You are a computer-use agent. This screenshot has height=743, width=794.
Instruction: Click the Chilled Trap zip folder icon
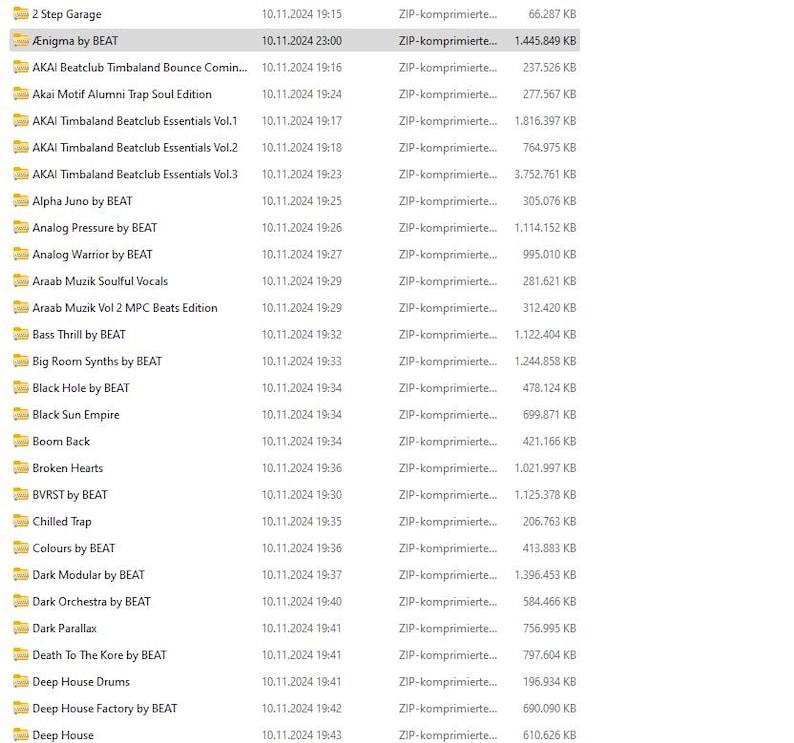click(21, 522)
